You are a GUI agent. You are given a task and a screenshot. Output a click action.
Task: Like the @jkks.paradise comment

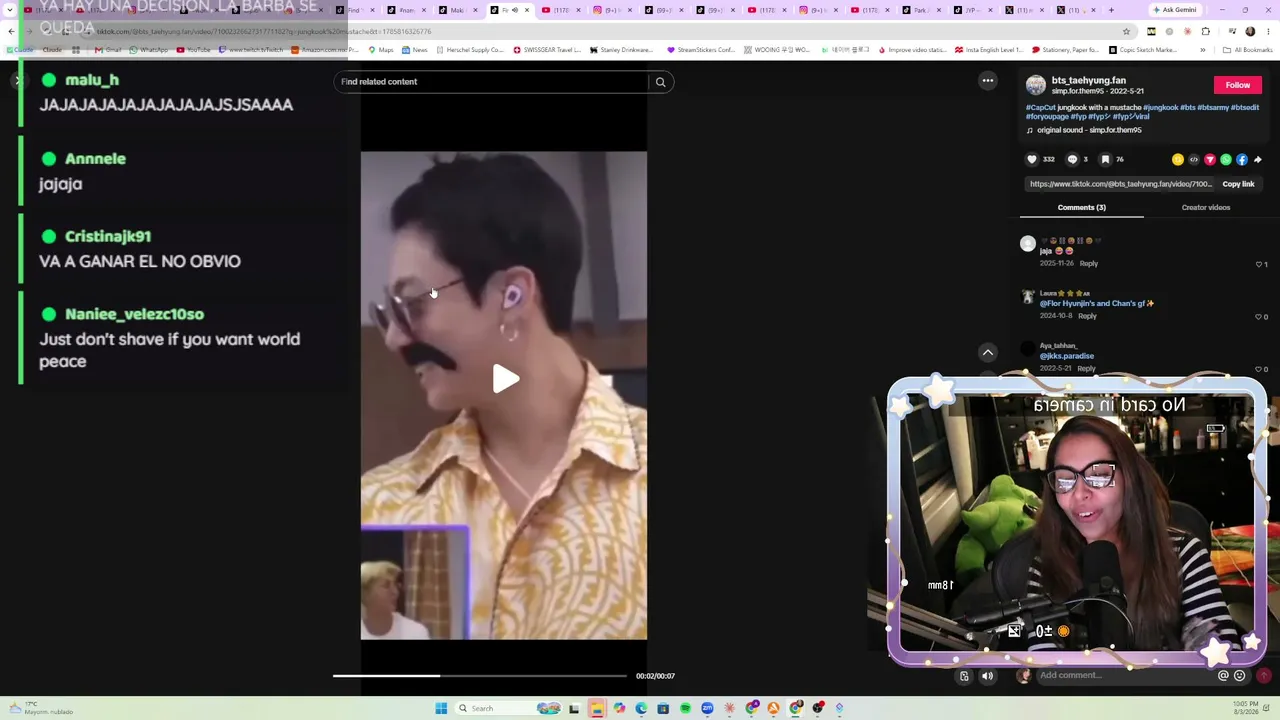point(1259,369)
